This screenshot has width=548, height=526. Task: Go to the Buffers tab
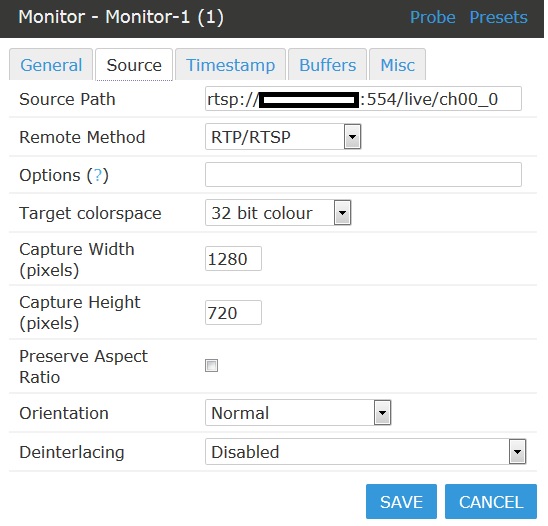point(327,65)
